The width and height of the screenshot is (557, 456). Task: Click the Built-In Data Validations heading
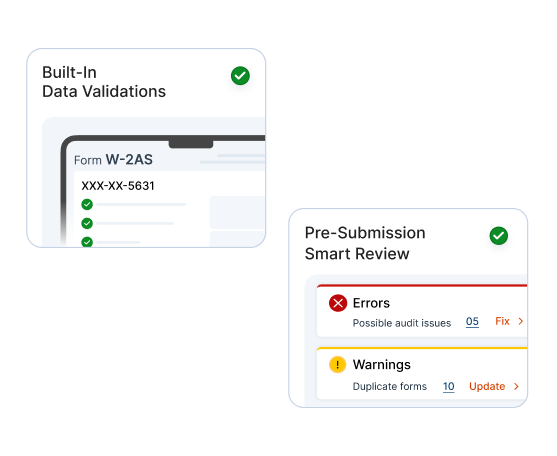(104, 82)
